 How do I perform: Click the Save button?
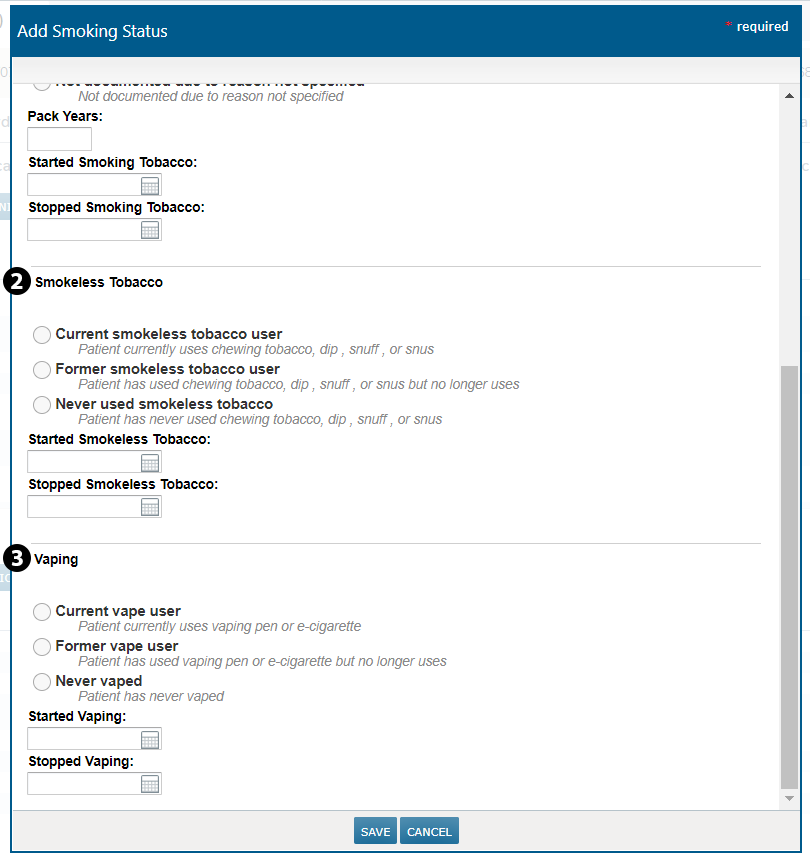click(x=375, y=831)
